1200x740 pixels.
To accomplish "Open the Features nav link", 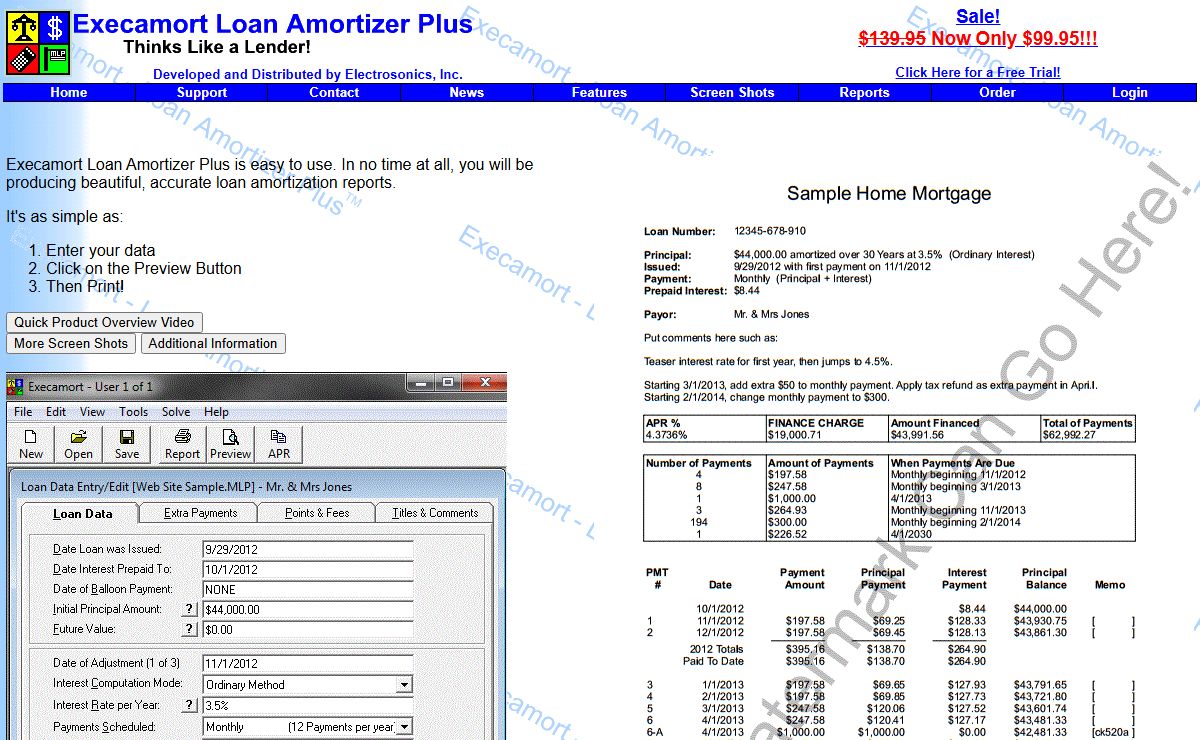I will 600,92.
